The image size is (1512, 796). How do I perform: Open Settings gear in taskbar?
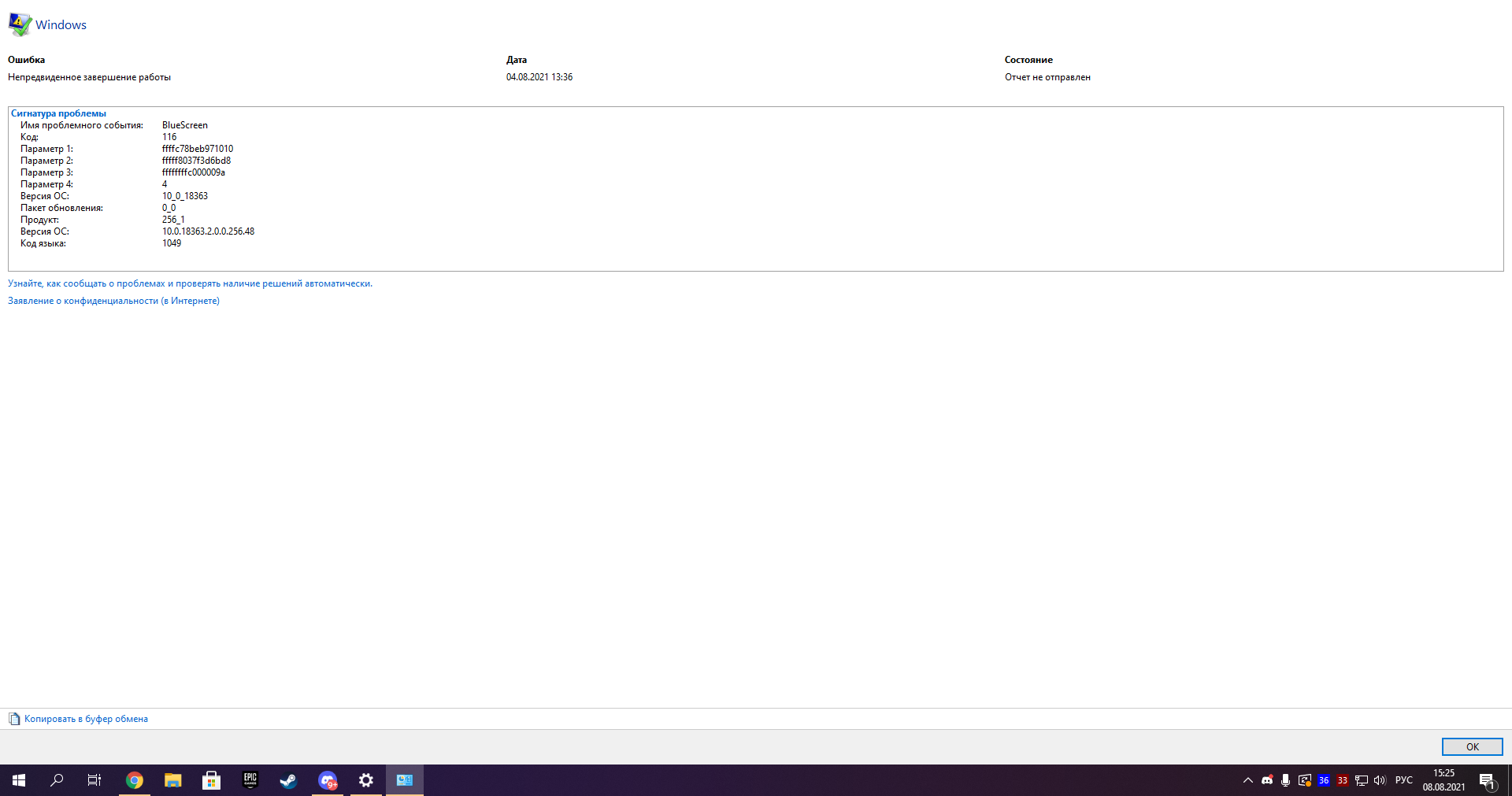click(x=366, y=780)
